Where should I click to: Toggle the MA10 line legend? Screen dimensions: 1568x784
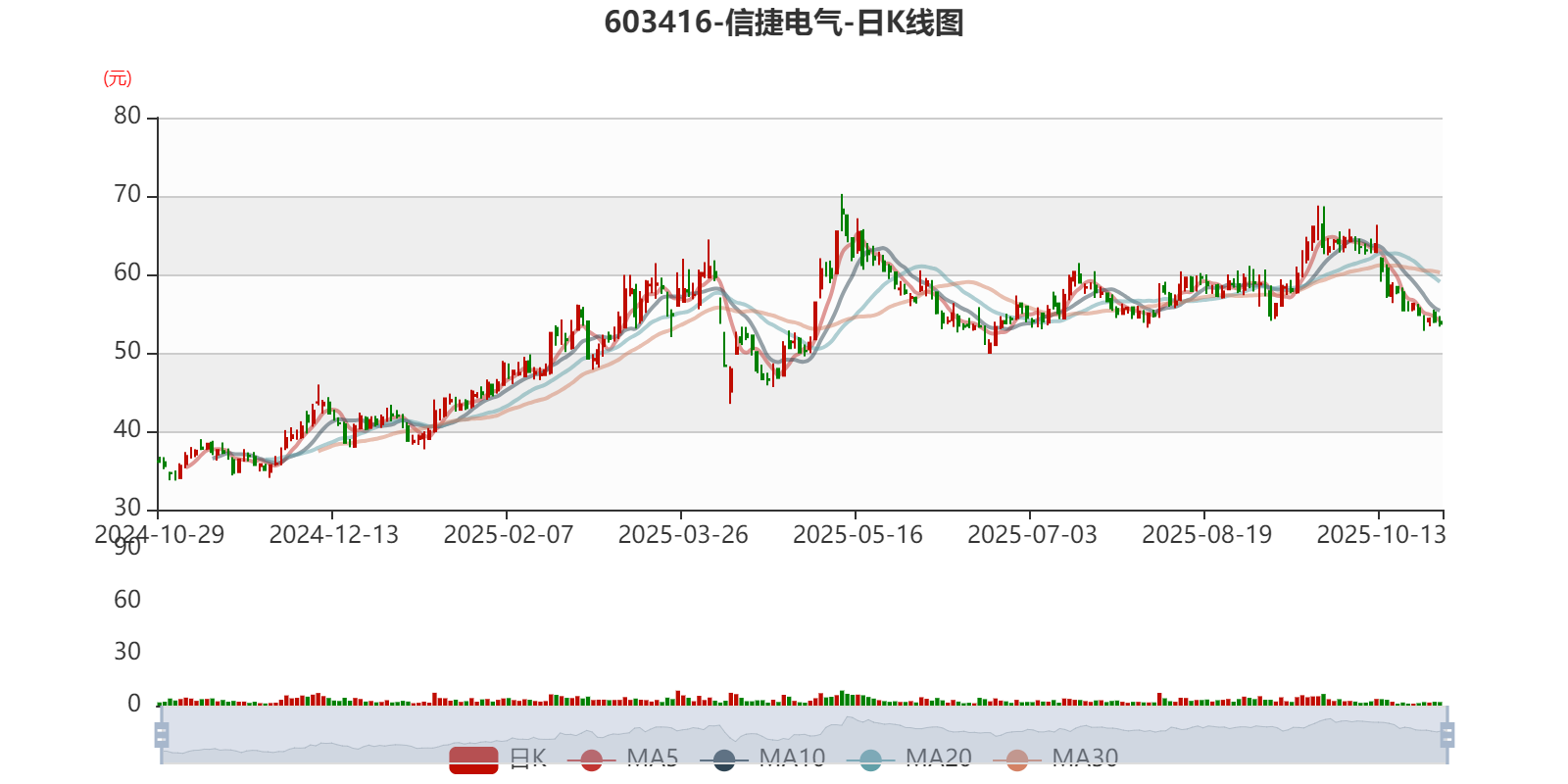click(762, 759)
